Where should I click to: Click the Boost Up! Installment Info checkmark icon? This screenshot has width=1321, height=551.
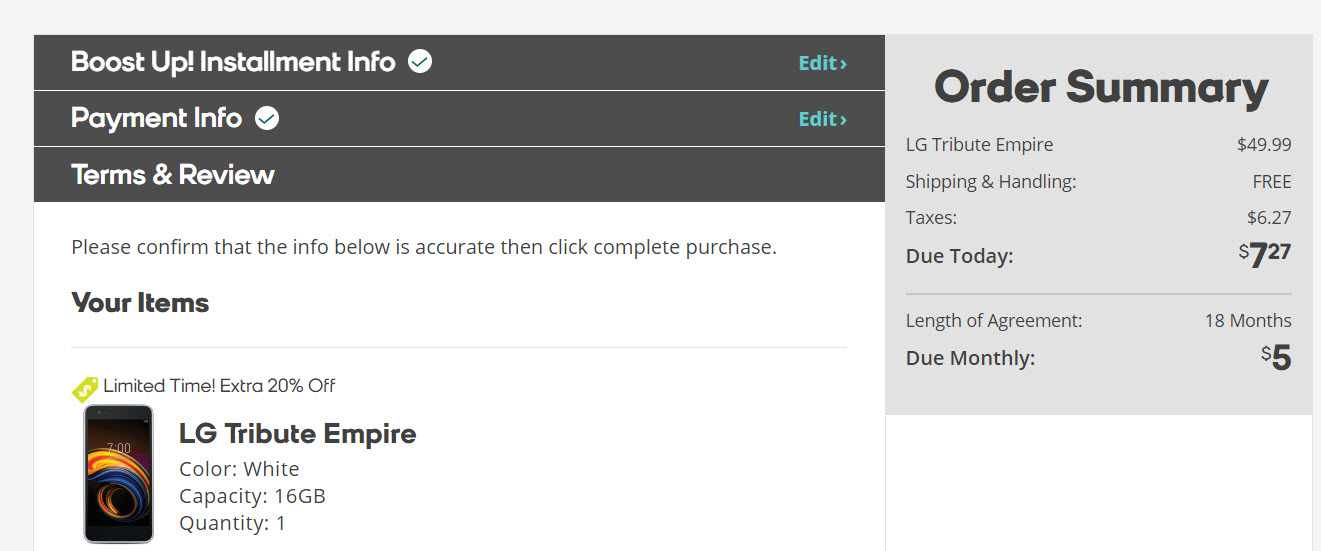tap(420, 62)
